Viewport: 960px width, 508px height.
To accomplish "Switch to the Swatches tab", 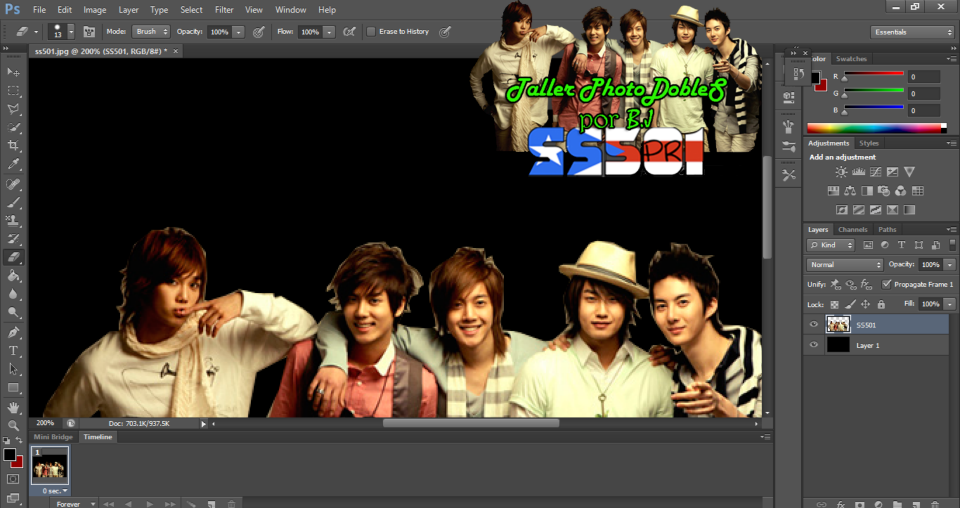I will click(851, 59).
